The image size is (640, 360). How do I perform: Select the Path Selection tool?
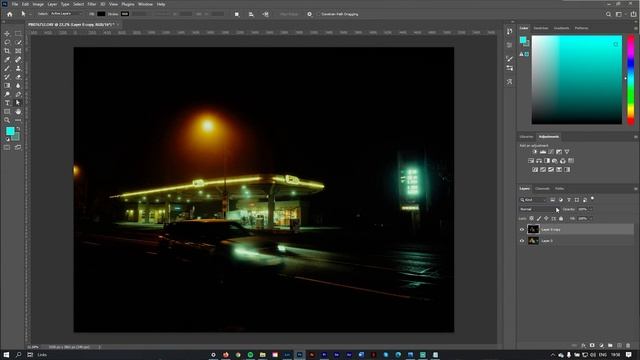18,103
